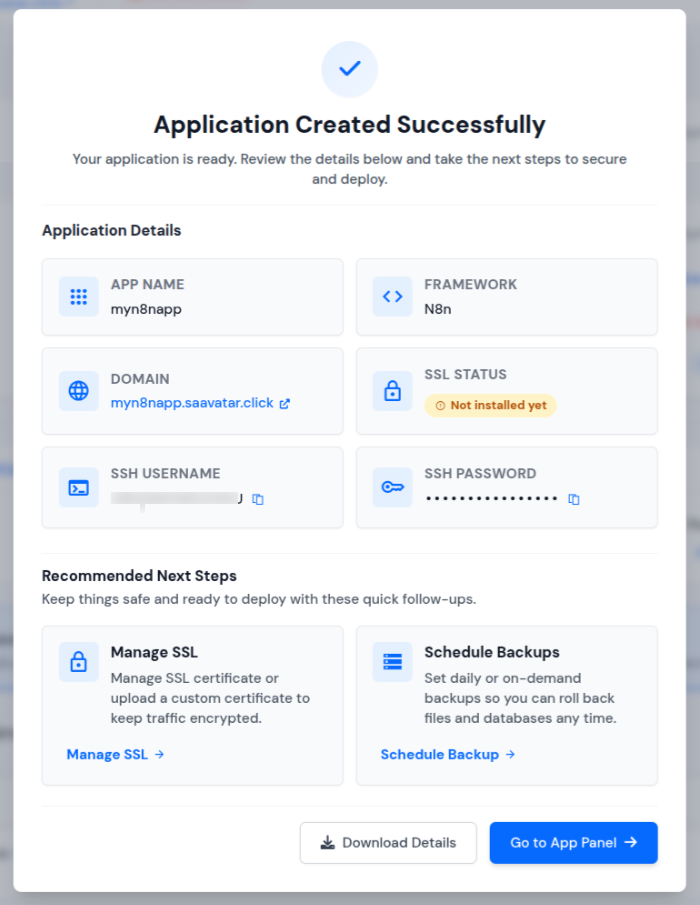Click the padlock icon beside SSL STATUS
This screenshot has height=905, width=700.
393,391
